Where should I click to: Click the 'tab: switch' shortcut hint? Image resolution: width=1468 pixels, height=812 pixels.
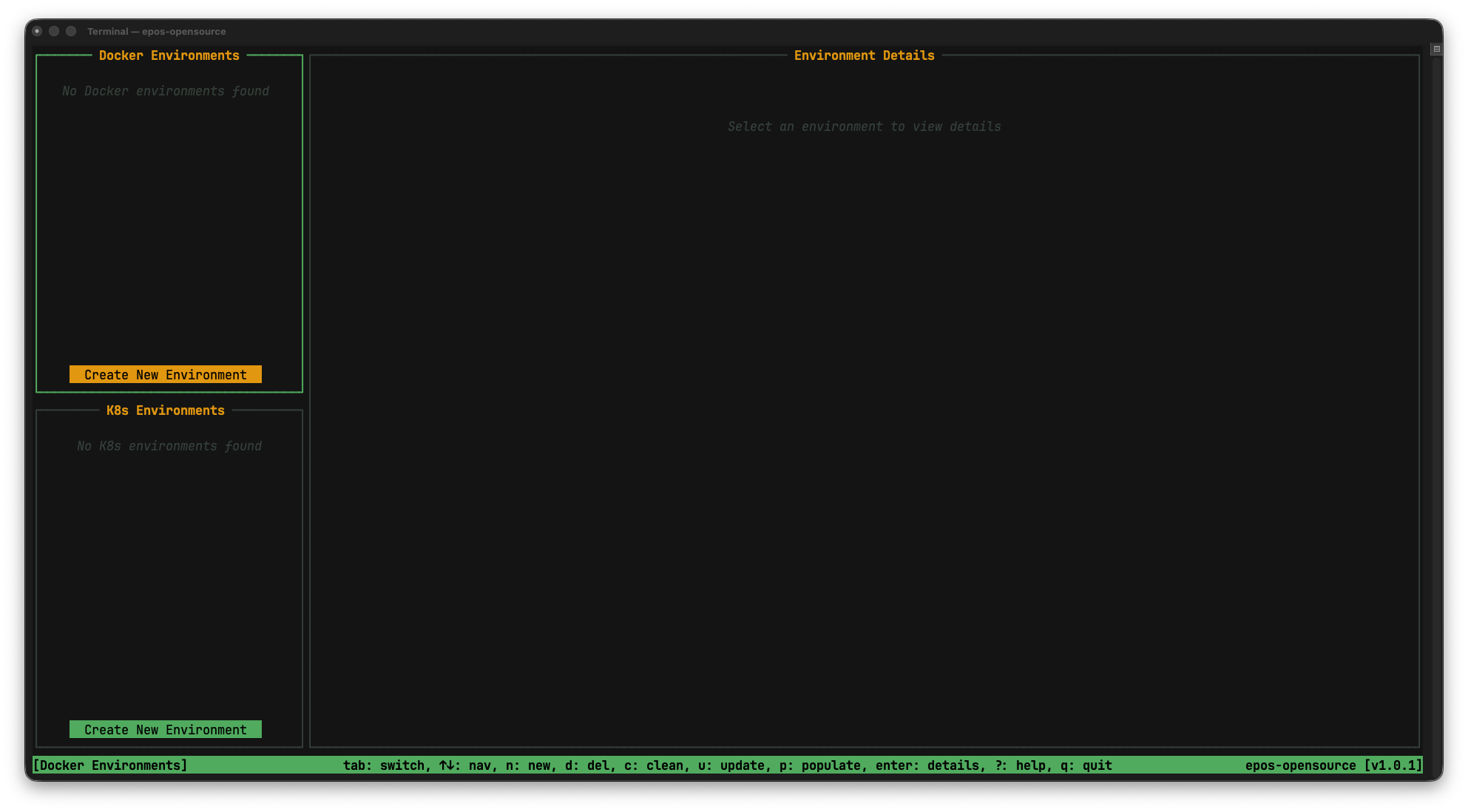pyautogui.click(x=384, y=765)
